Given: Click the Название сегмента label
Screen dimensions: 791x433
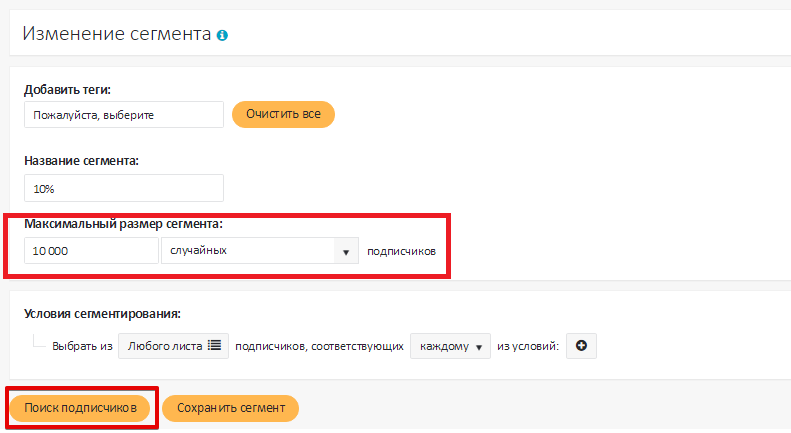Looking at the screenshot, I should (81, 160).
